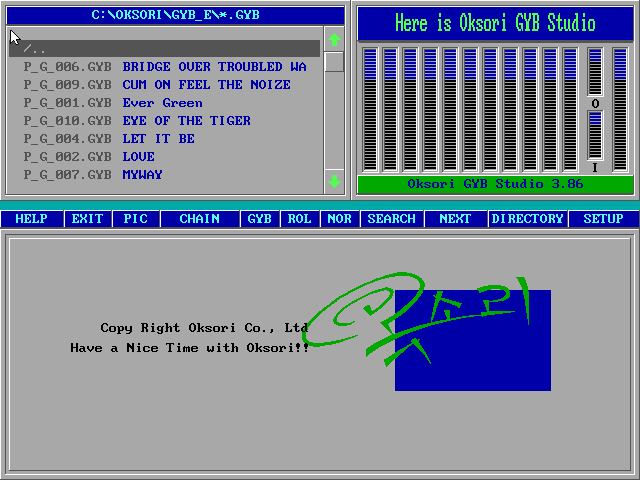This screenshot has height=480, width=640.
Task: Open the HELP menu
Action: 31,219
